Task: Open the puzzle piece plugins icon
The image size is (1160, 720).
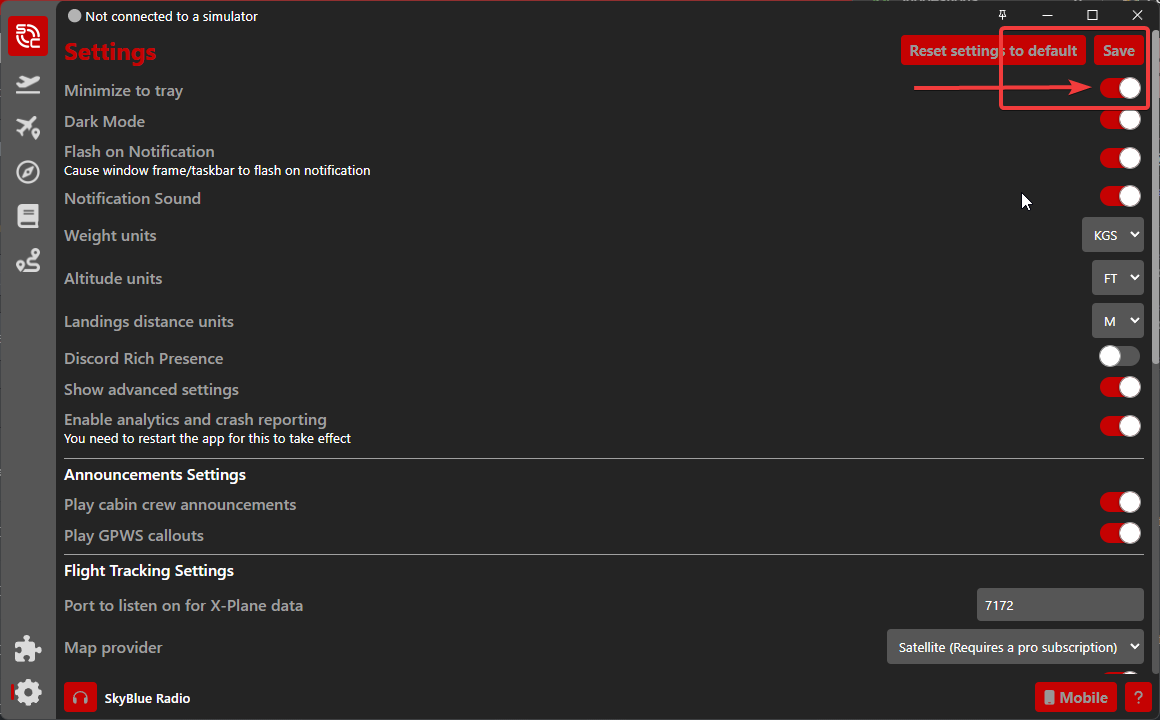Action: coord(28,649)
